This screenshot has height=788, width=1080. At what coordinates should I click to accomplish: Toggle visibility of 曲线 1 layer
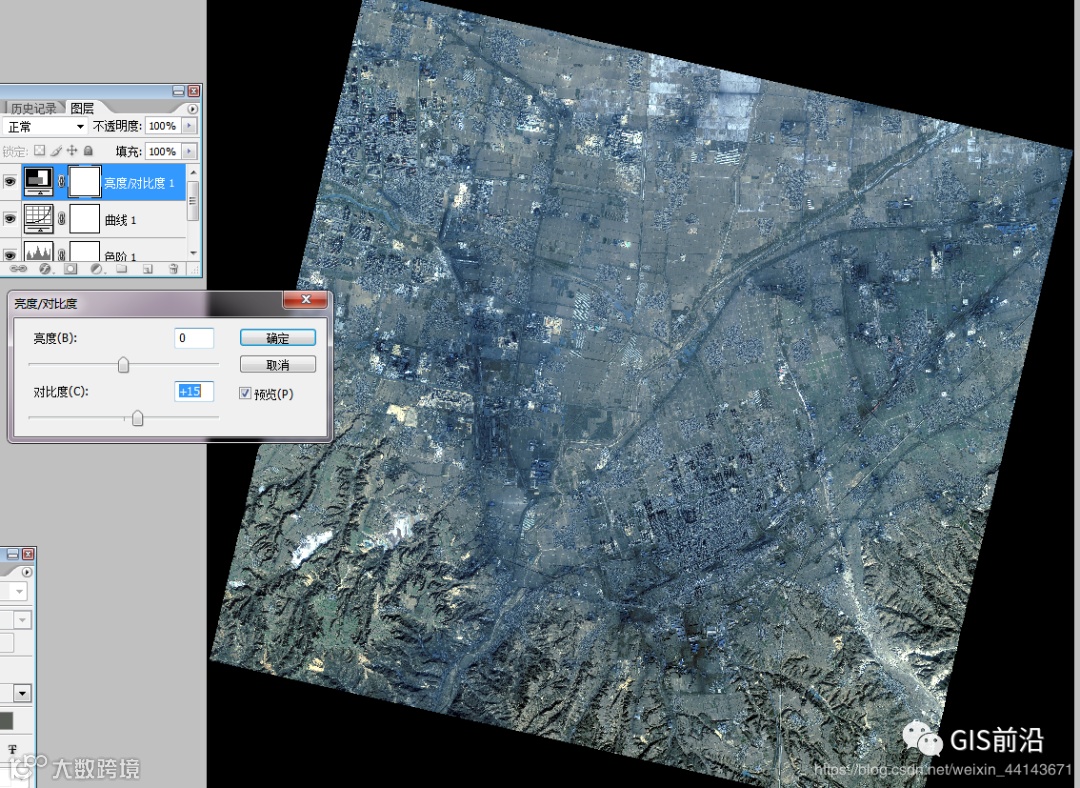click(10, 219)
